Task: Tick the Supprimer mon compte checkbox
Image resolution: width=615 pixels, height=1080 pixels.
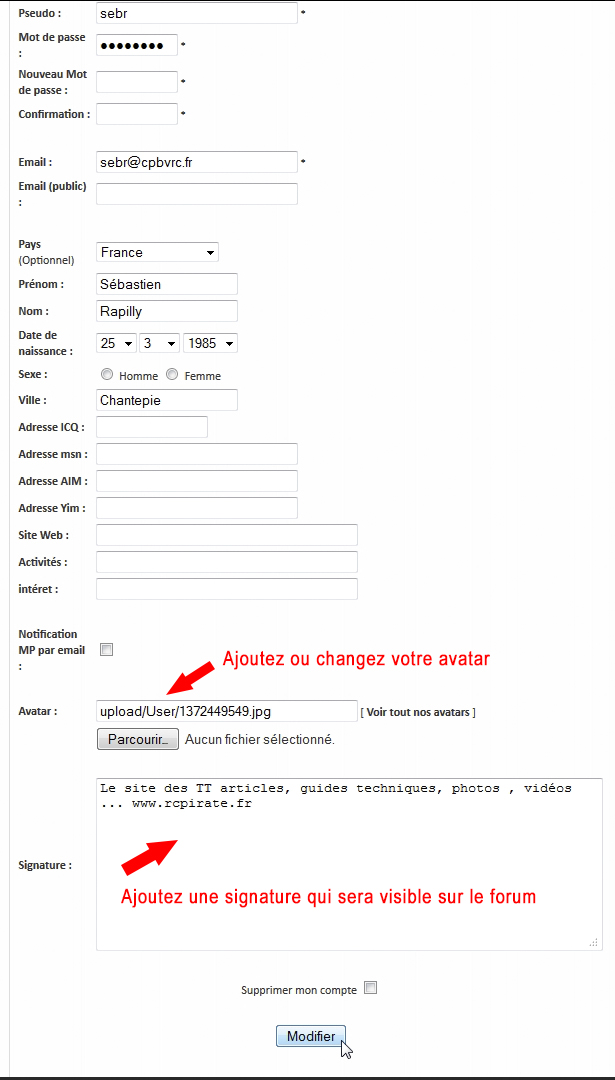Action: (x=371, y=988)
